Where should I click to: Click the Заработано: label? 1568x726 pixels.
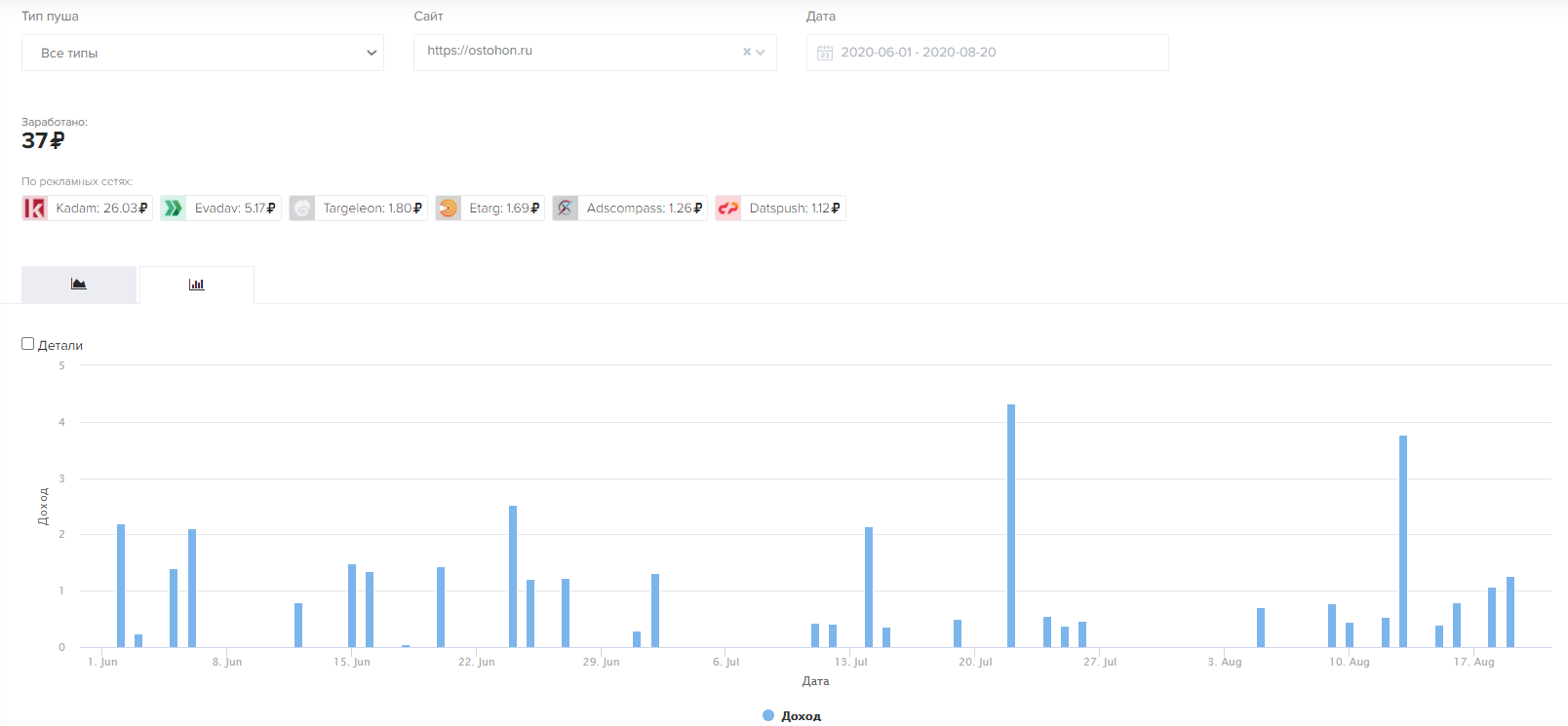click(x=55, y=122)
